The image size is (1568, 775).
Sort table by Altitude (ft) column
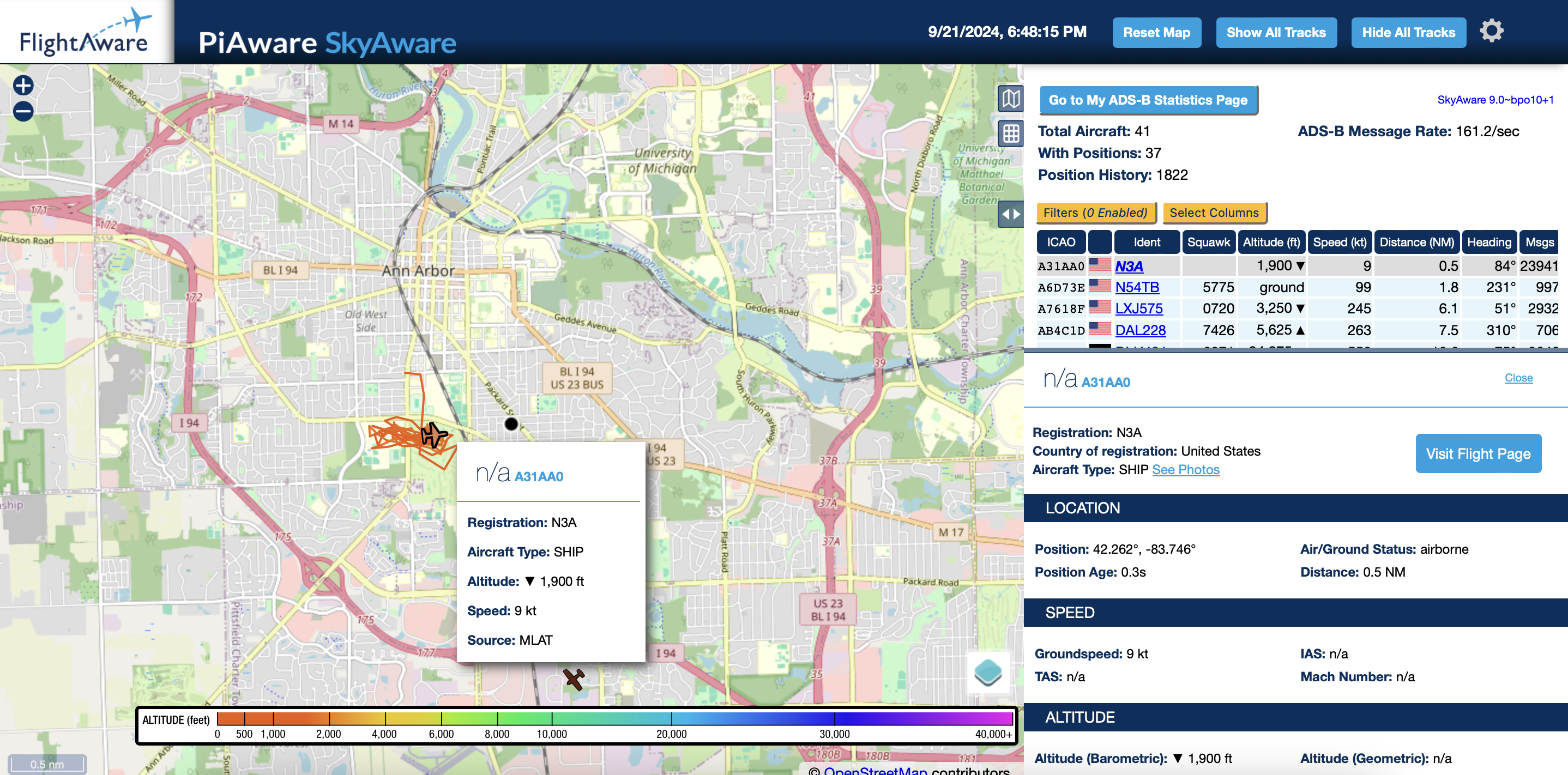pos(1270,242)
